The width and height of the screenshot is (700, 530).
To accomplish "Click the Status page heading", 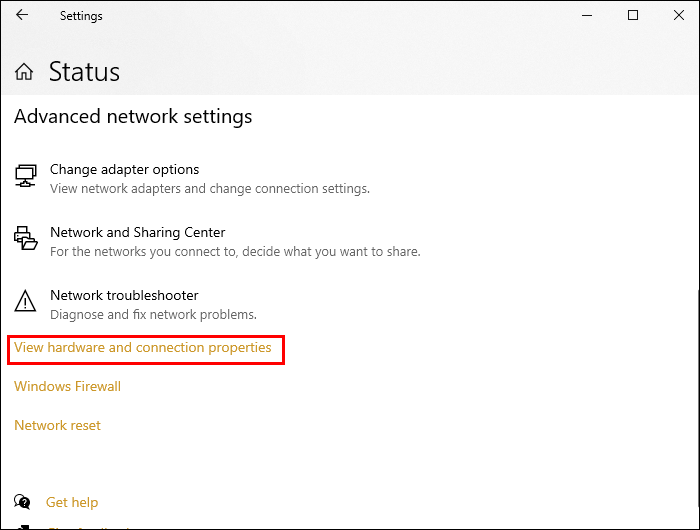I will pyautogui.click(x=84, y=72).
